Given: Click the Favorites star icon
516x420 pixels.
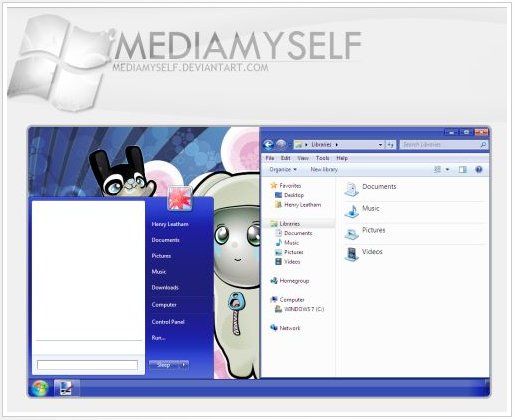Looking at the screenshot, I should point(274,185).
